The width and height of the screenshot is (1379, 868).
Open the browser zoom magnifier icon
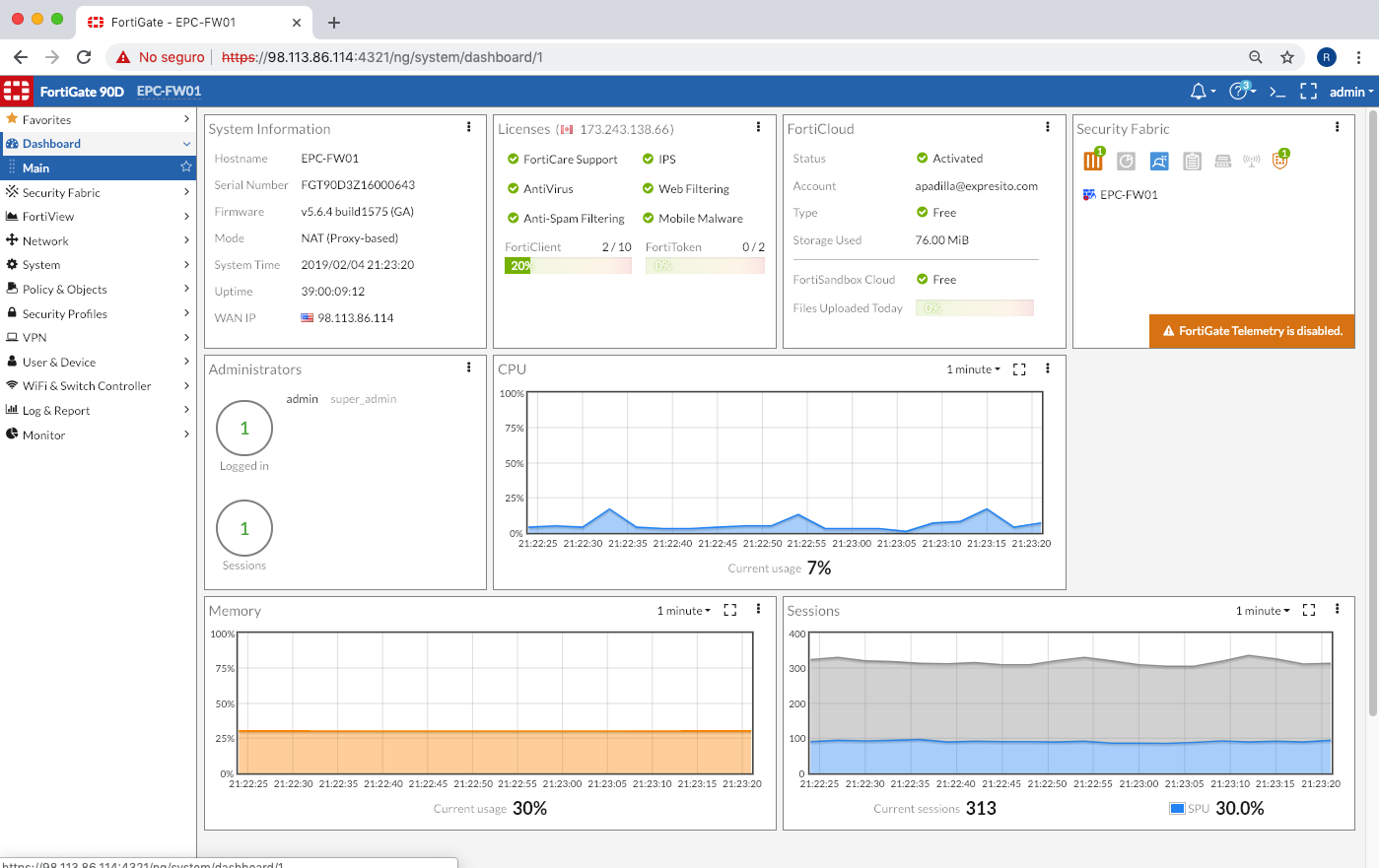1255,57
